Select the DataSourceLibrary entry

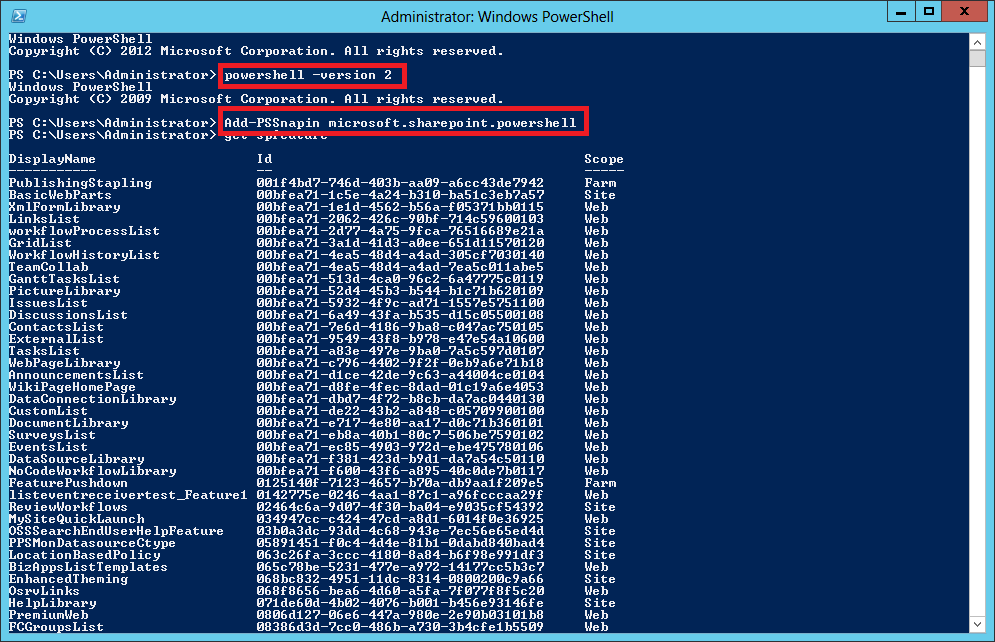pos(76,459)
